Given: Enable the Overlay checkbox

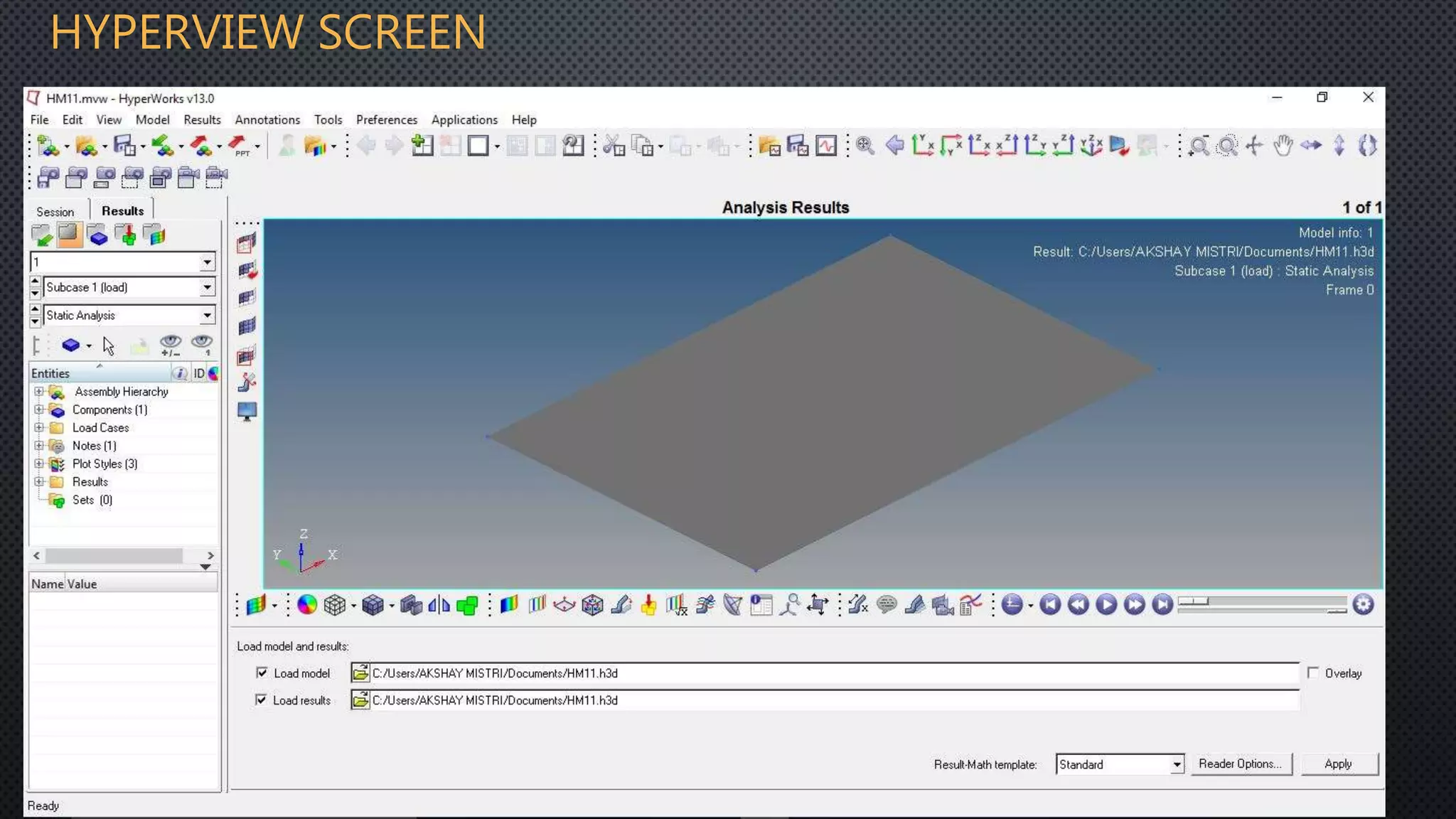Looking at the screenshot, I should 1313,673.
